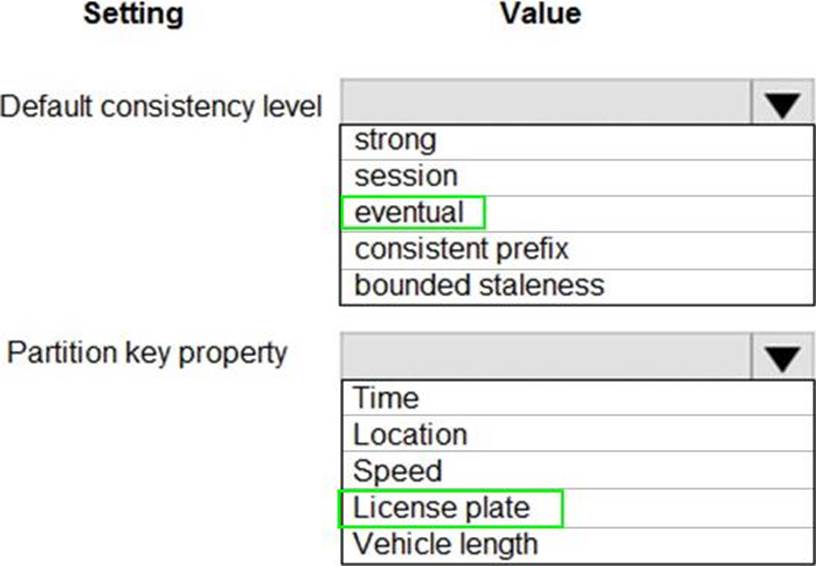Image resolution: width=816 pixels, height=566 pixels.
Task: Select the 'strong' consistency option
Action: tap(396, 140)
